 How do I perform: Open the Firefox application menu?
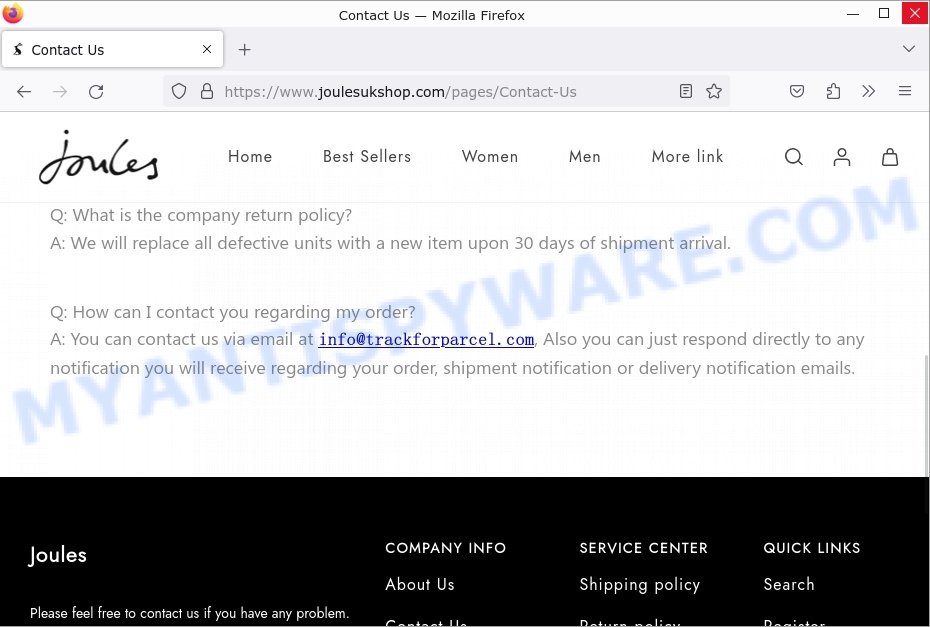coord(904,91)
